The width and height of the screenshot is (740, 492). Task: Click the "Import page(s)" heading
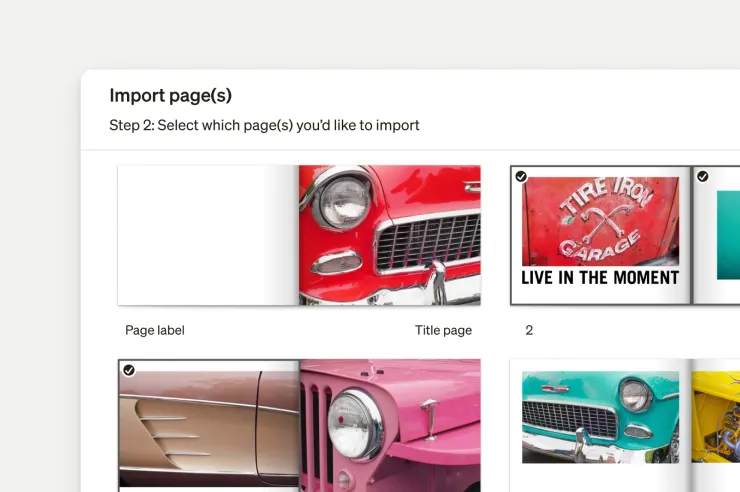coord(170,96)
